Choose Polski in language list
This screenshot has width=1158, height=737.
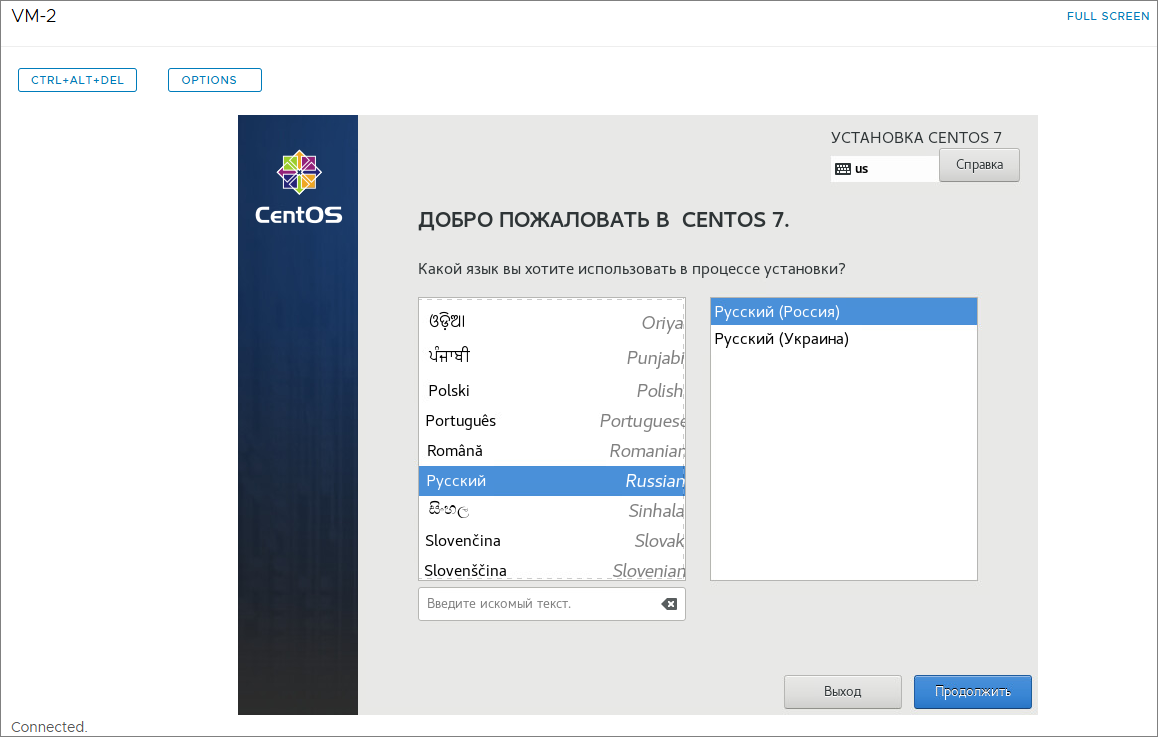point(552,391)
